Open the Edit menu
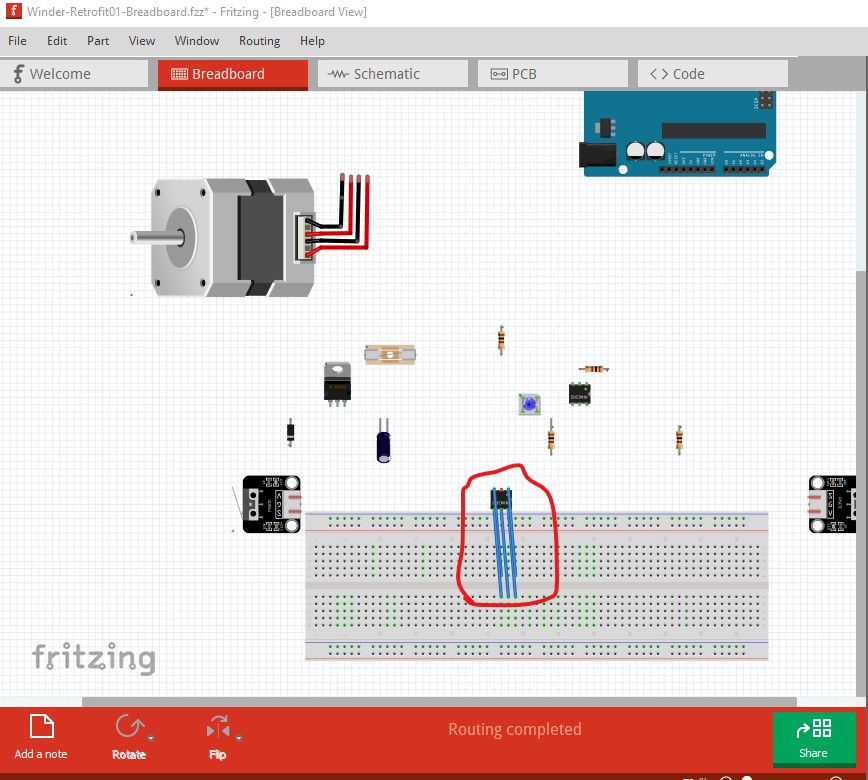Image resolution: width=868 pixels, height=780 pixels. click(x=56, y=41)
